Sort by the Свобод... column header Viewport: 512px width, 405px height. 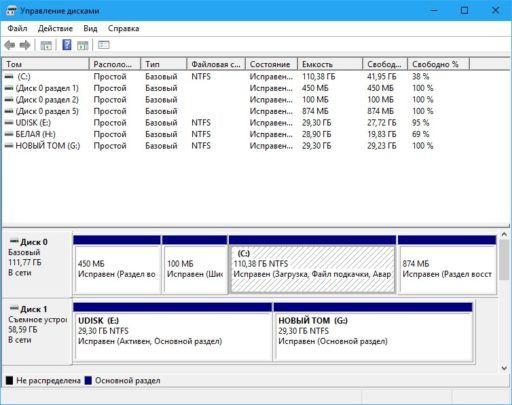[385, 64]
